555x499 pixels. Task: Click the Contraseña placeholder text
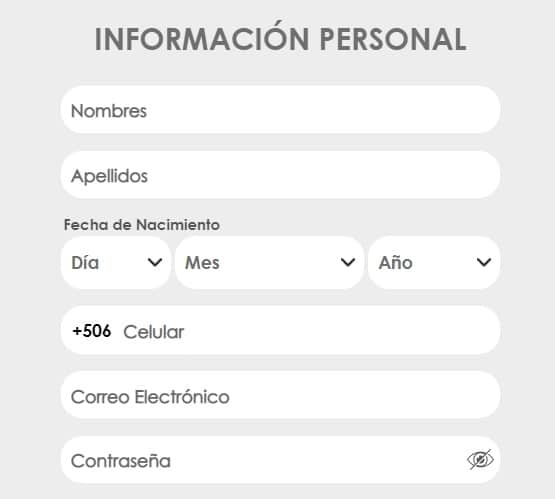pos(121,461)
